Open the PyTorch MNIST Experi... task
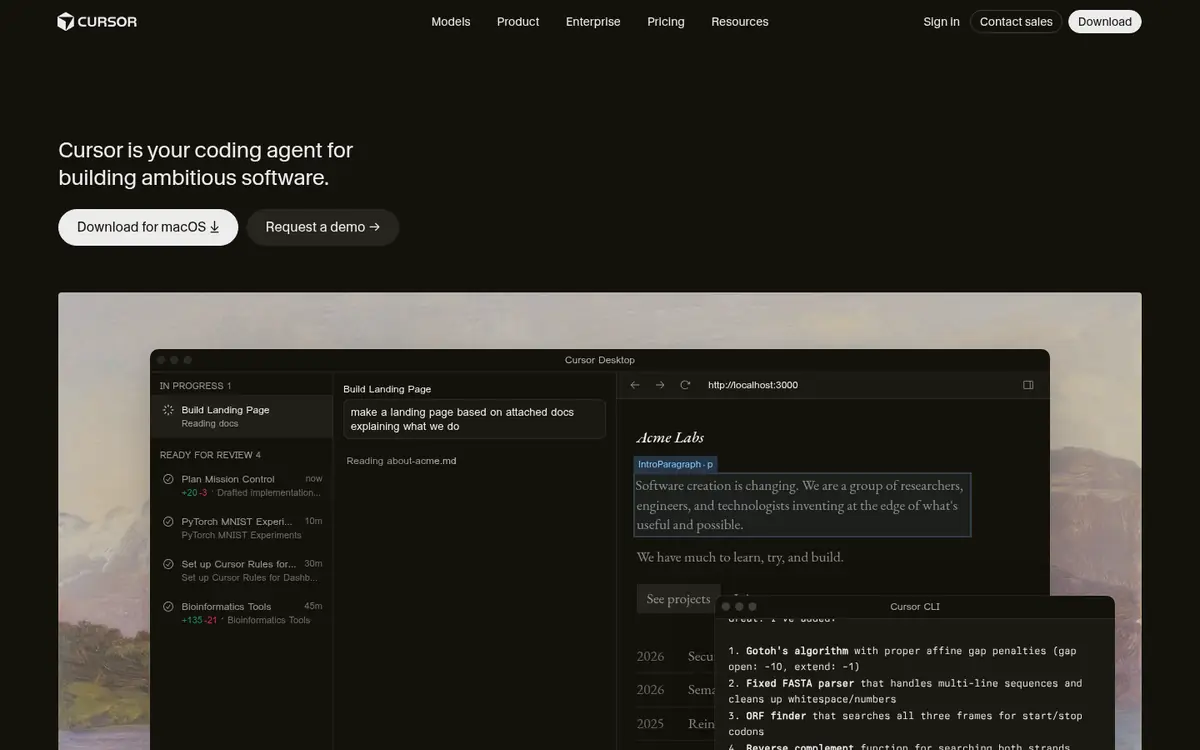 click(241, 528)
